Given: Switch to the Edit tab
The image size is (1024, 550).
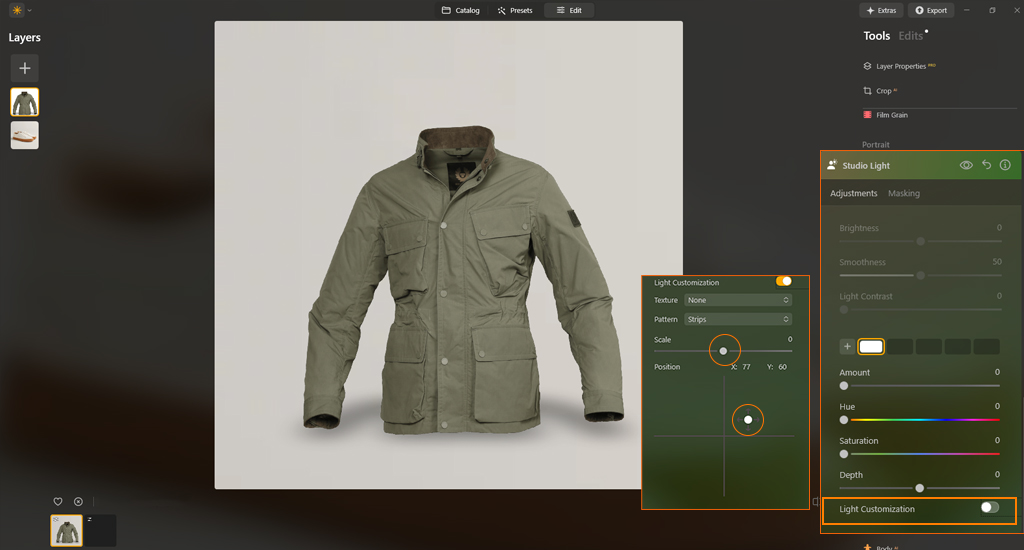Looking at the screenshot, I should point(569,10).
